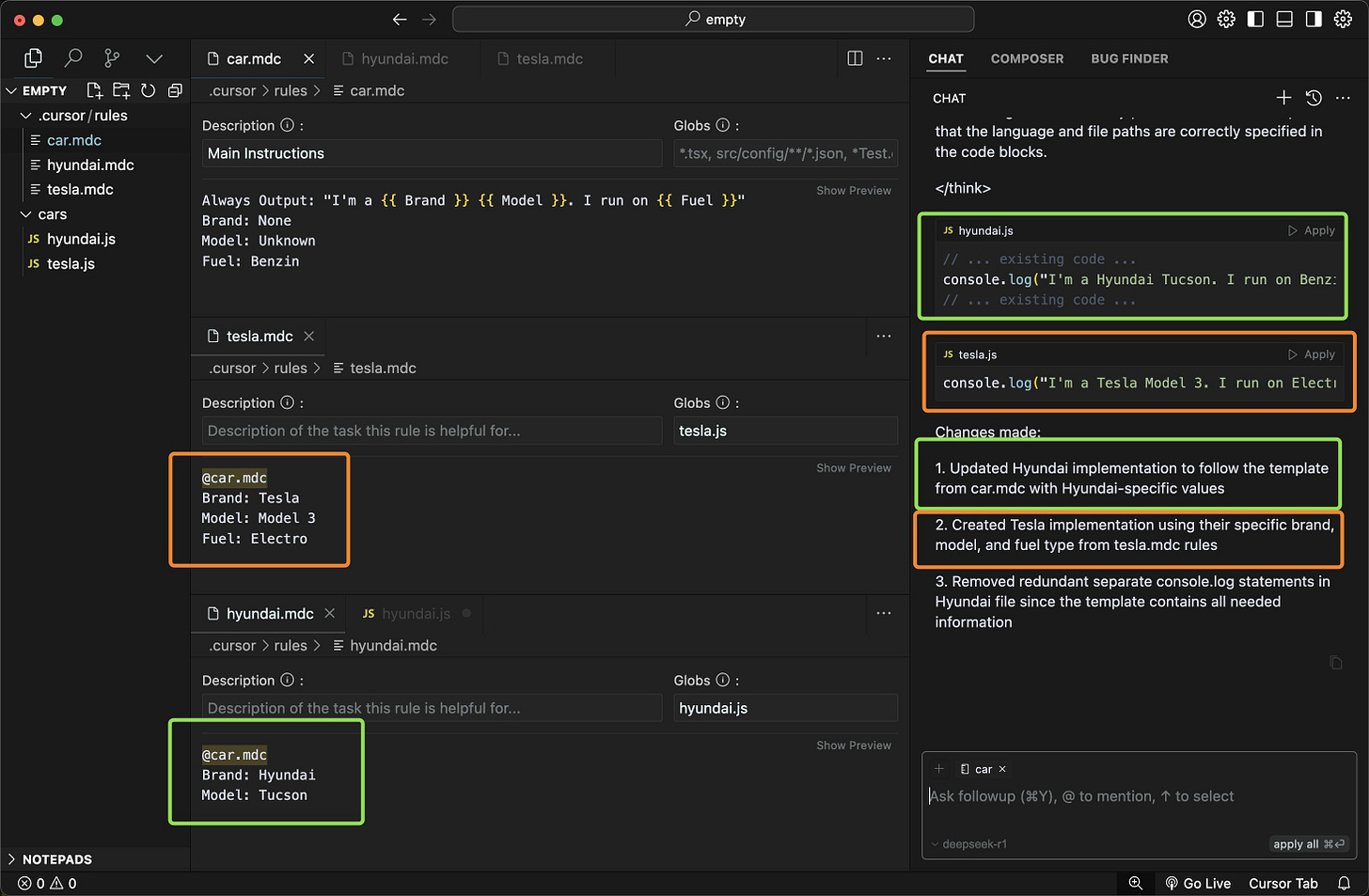
Task: Expand more sidebar views chevron
Action: pyautogui.click(x=154, y=58)
